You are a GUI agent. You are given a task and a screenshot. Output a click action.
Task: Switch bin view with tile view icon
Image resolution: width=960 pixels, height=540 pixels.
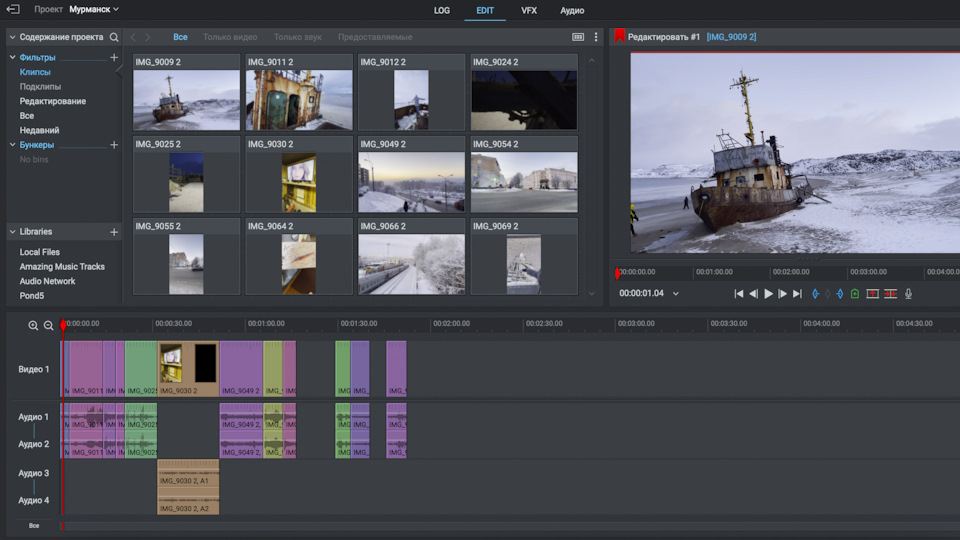578,37
